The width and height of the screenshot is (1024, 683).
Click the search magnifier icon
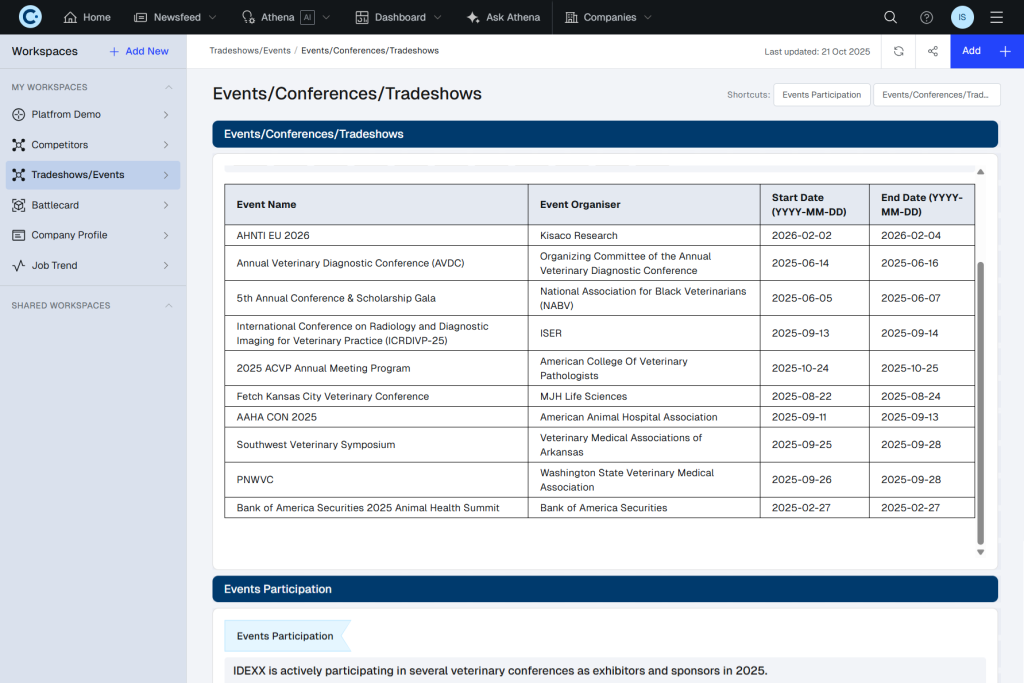click(x=890, y=16)
